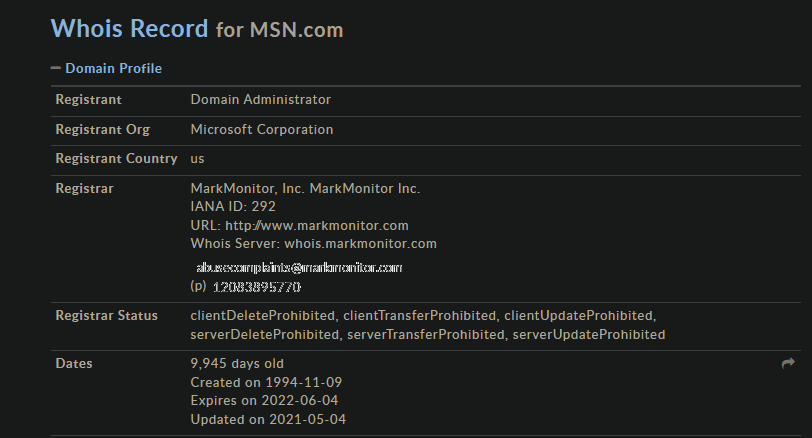Click the 'Registrar Status' row label
Image resolution: width=812 pixels, height=438 pixels.
pos(107,316)
